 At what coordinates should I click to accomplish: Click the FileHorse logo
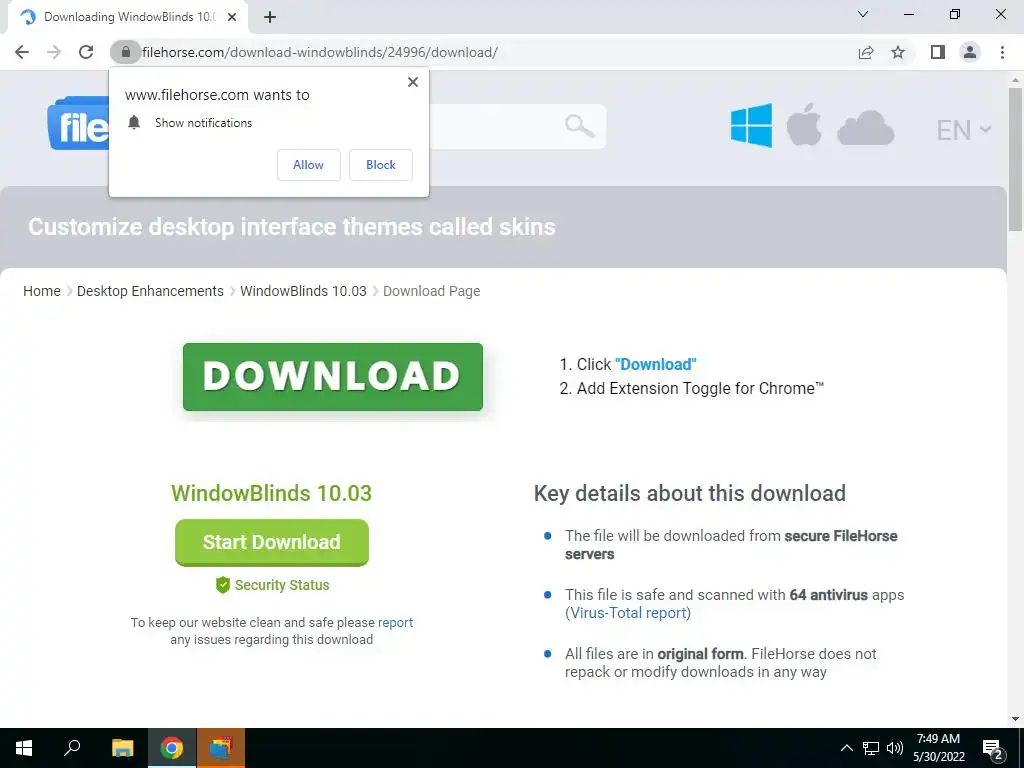78,124
